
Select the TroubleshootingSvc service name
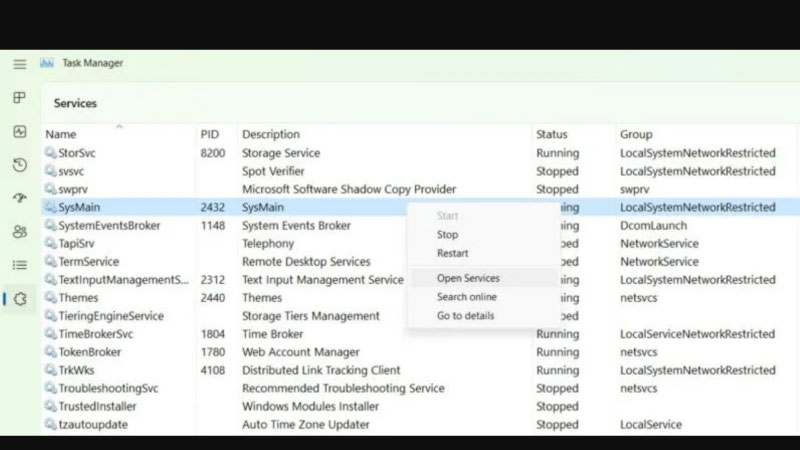point(108,388)
